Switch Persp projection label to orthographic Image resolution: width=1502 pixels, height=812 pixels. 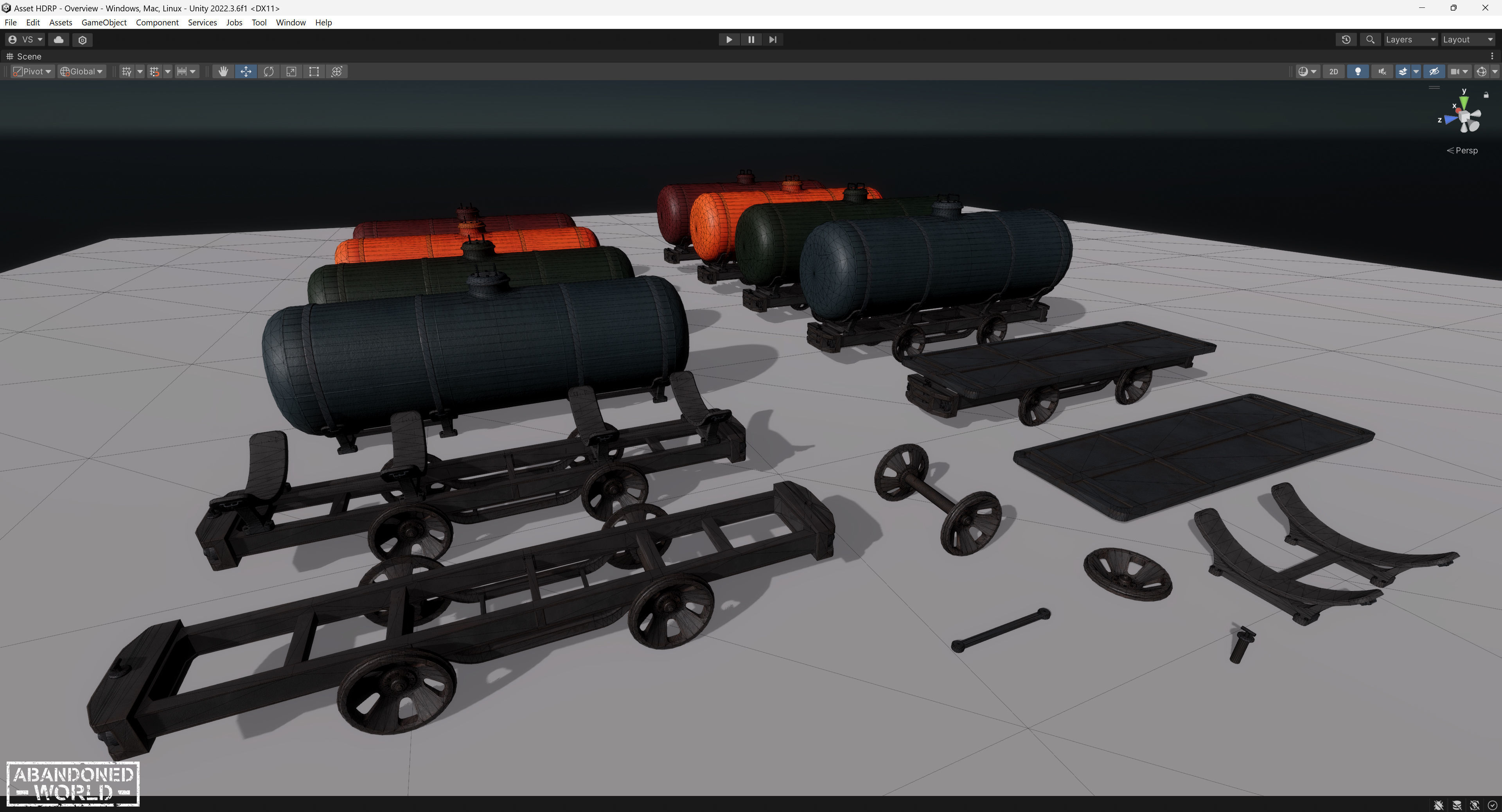[1462, 150]
